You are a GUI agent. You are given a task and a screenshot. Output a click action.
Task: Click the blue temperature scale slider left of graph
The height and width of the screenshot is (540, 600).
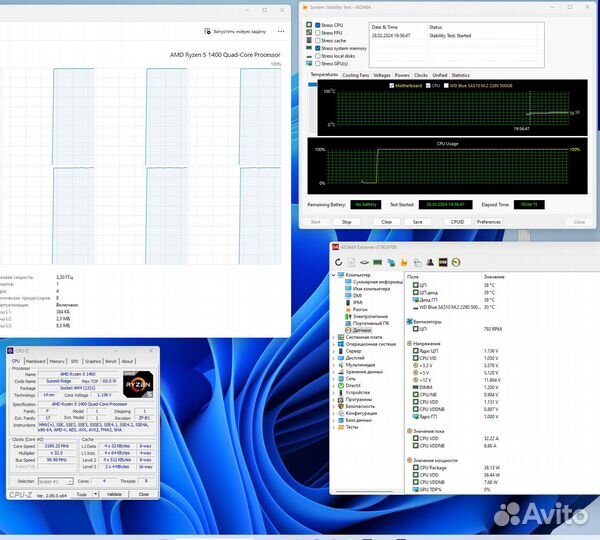[313, 84]
